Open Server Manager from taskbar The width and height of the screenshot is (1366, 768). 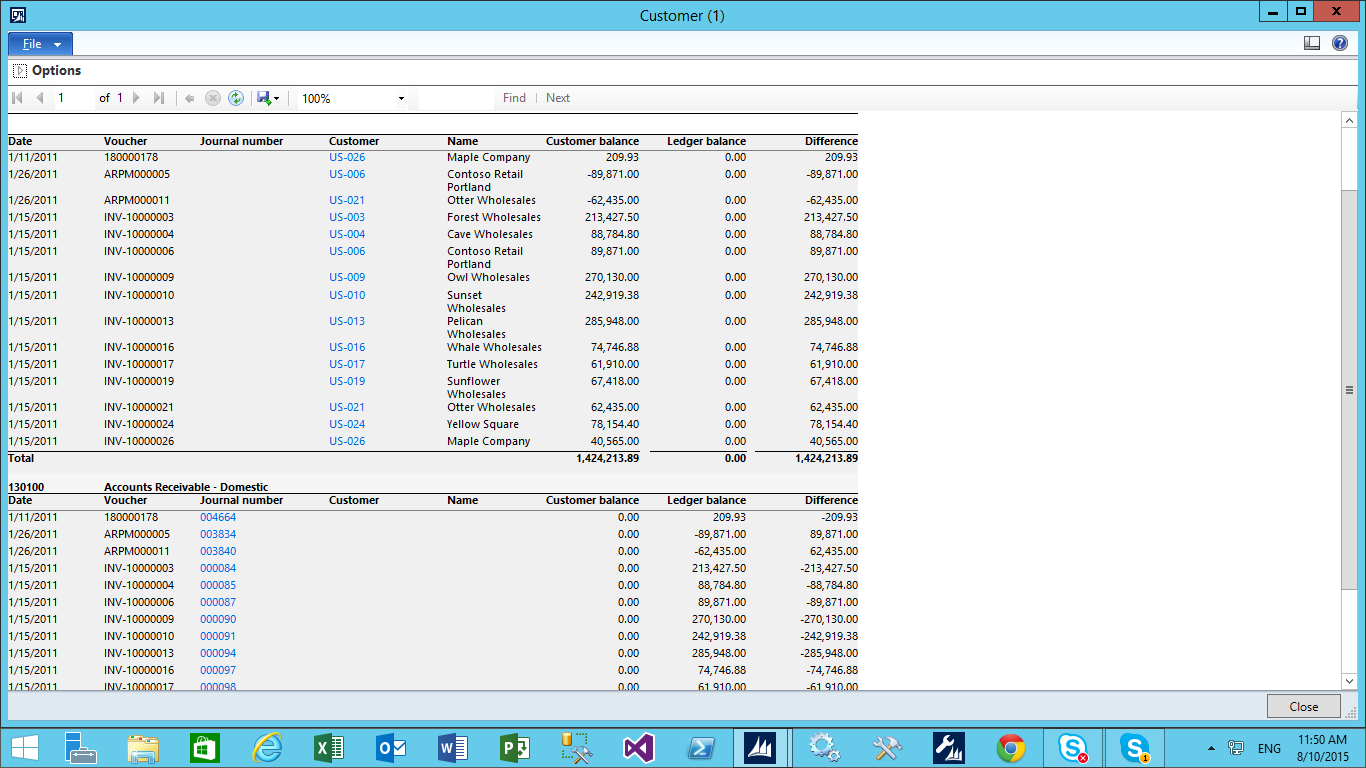(80, 748)
